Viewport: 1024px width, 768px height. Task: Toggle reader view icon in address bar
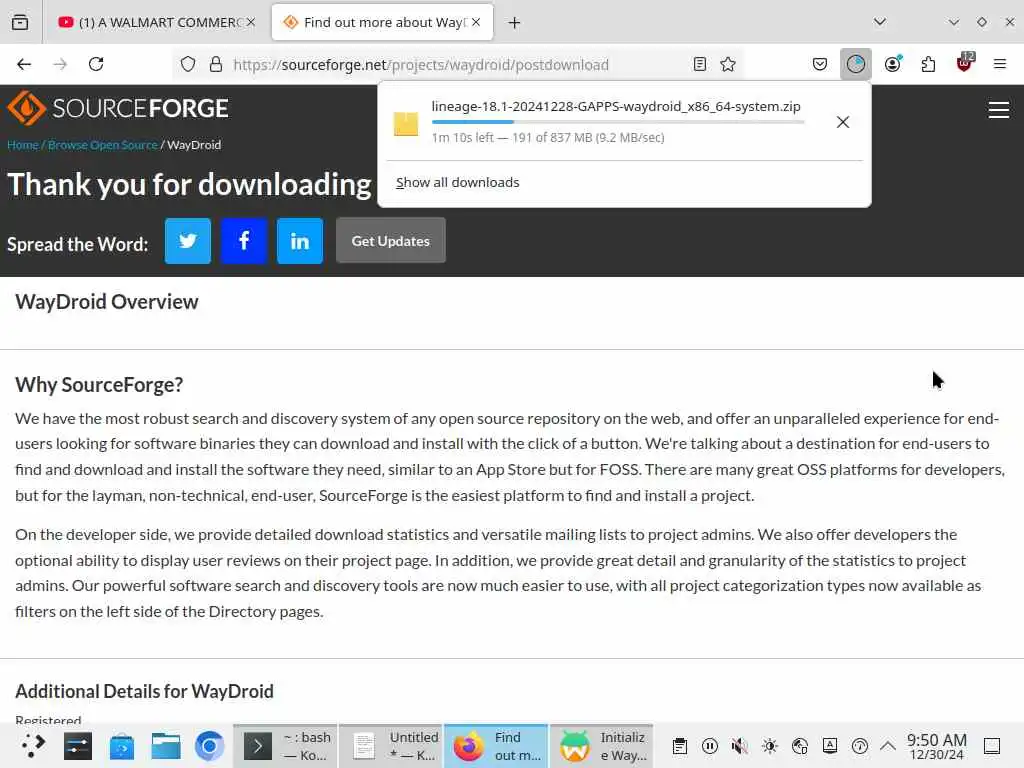[x=699, y=64]
